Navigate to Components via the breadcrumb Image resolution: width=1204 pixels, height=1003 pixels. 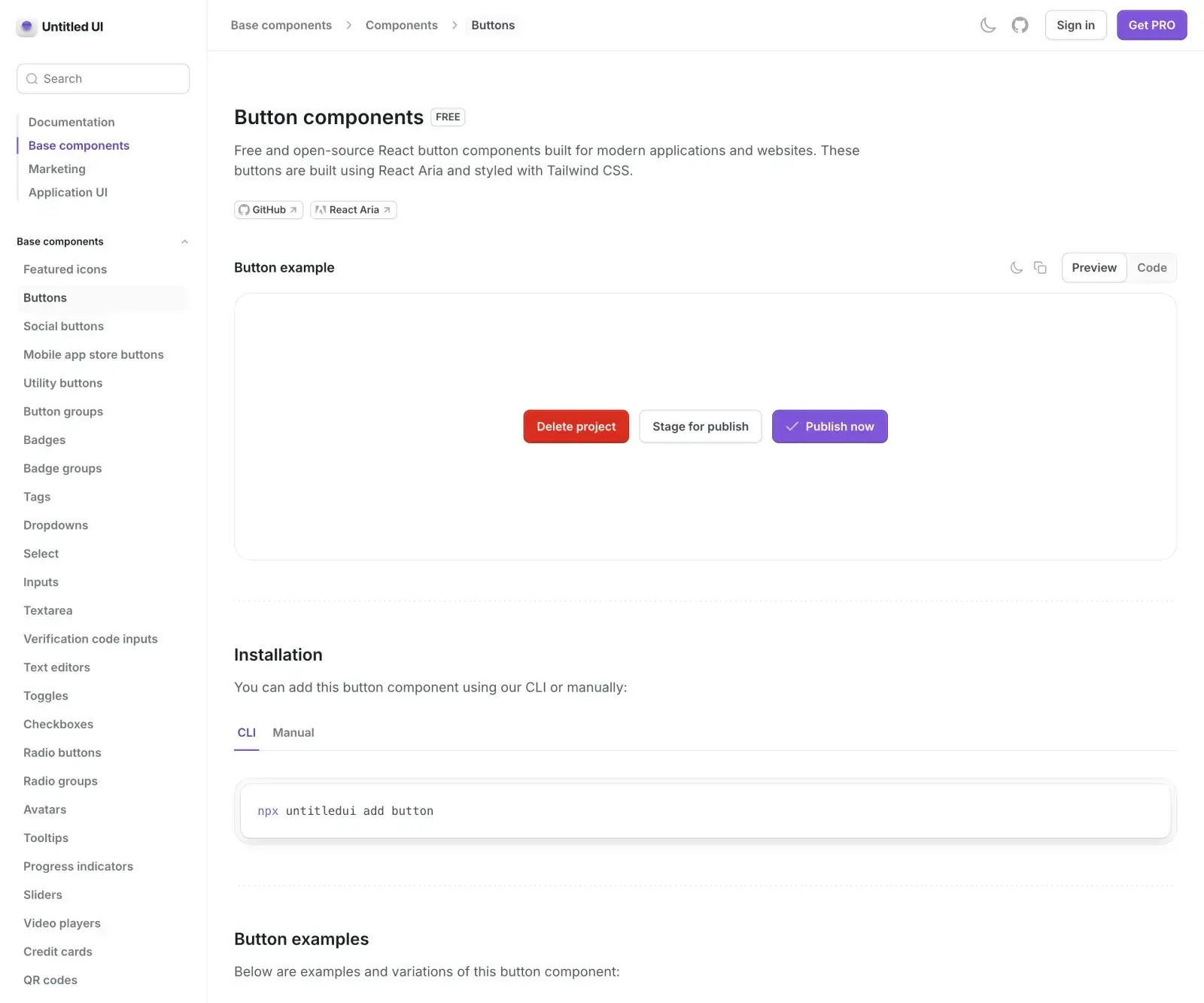point(401,25)
